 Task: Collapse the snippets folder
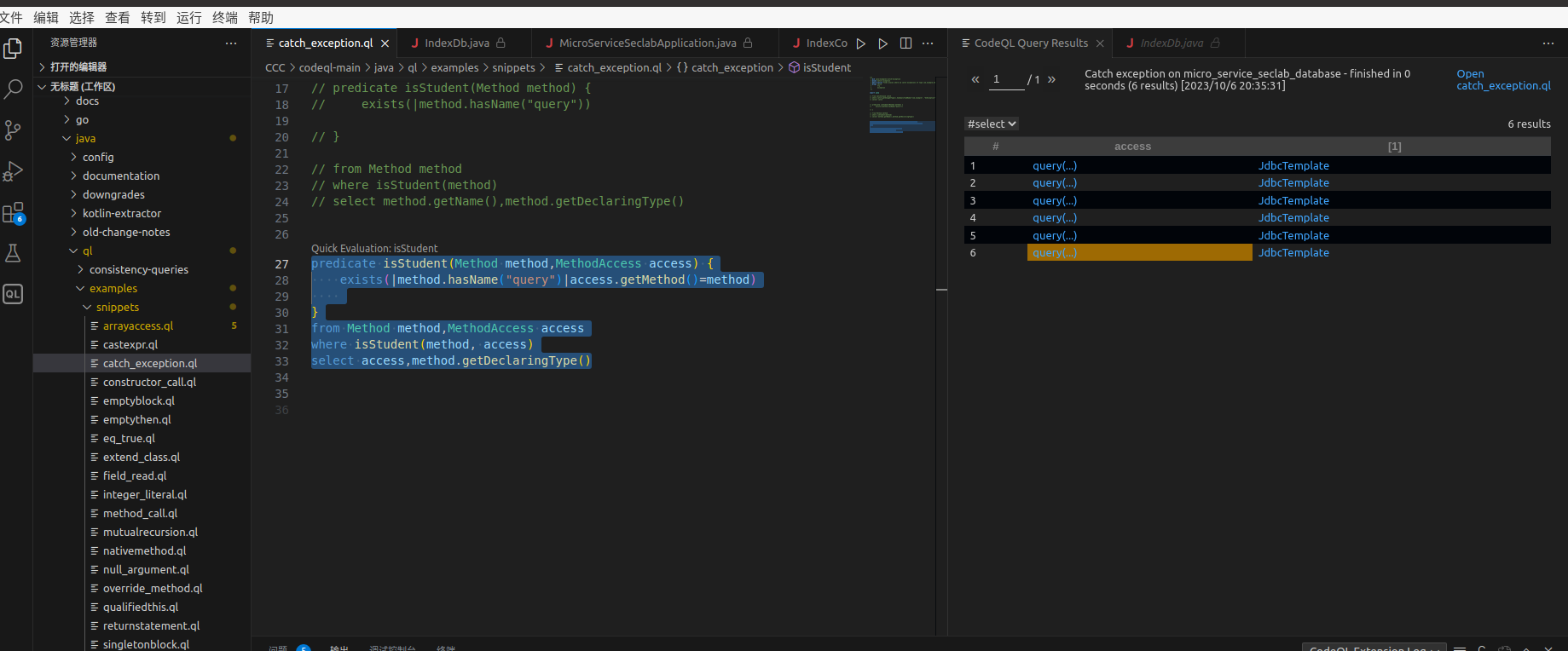pyautogui.click(x=117, y=308)
